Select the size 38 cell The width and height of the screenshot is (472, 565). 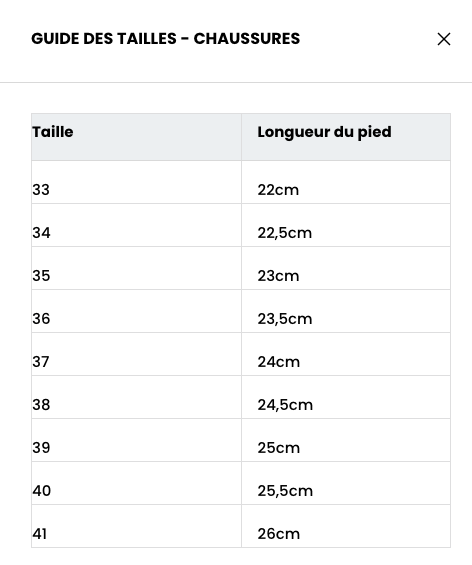tap(136, 397)
